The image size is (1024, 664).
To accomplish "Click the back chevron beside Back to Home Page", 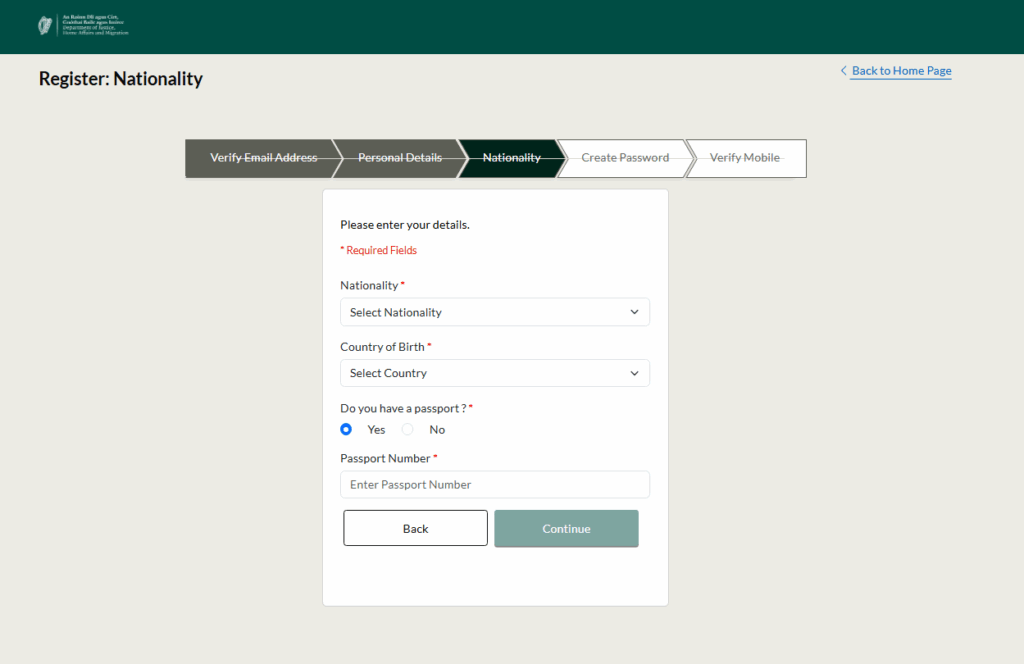I will point(843,71).
